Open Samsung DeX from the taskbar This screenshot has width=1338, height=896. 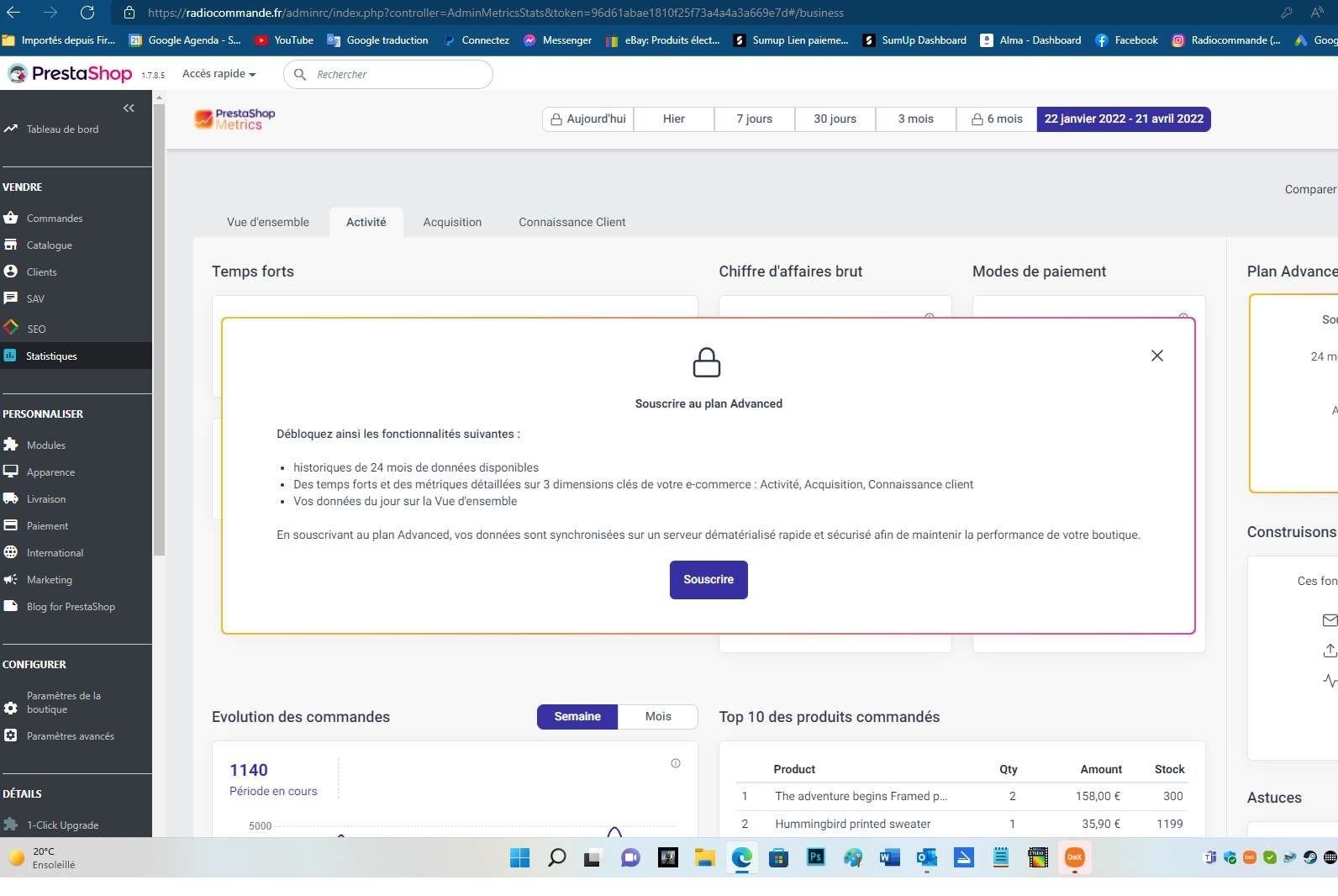[1074, 857]
